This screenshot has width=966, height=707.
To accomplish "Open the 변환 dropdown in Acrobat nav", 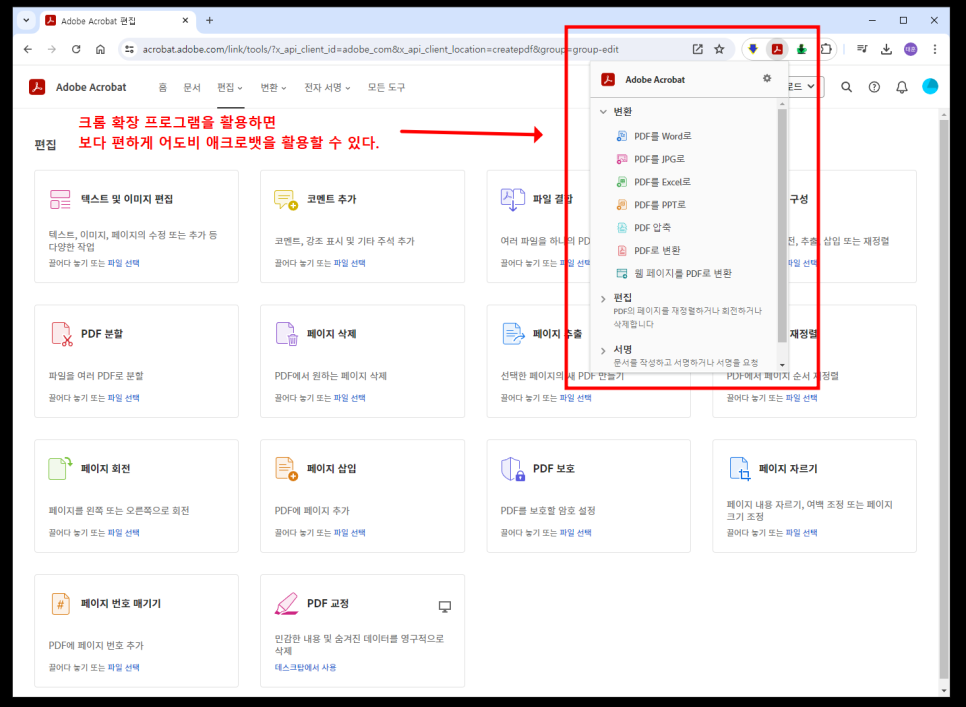I will 274,87.
